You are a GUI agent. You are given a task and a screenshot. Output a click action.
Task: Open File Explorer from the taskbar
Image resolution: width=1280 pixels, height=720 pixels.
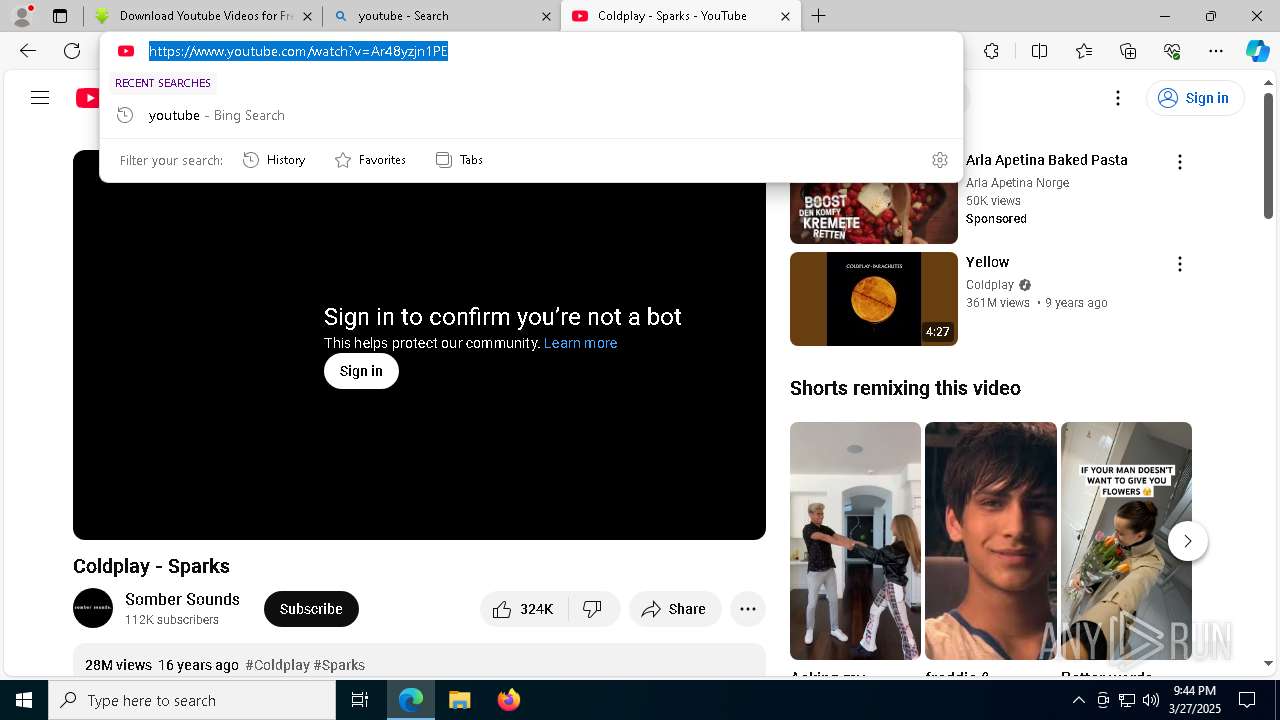click(459, 700)
